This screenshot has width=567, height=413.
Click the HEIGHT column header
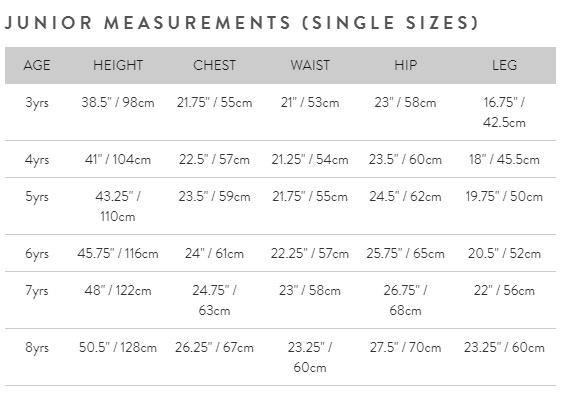(x=118, y=65)
